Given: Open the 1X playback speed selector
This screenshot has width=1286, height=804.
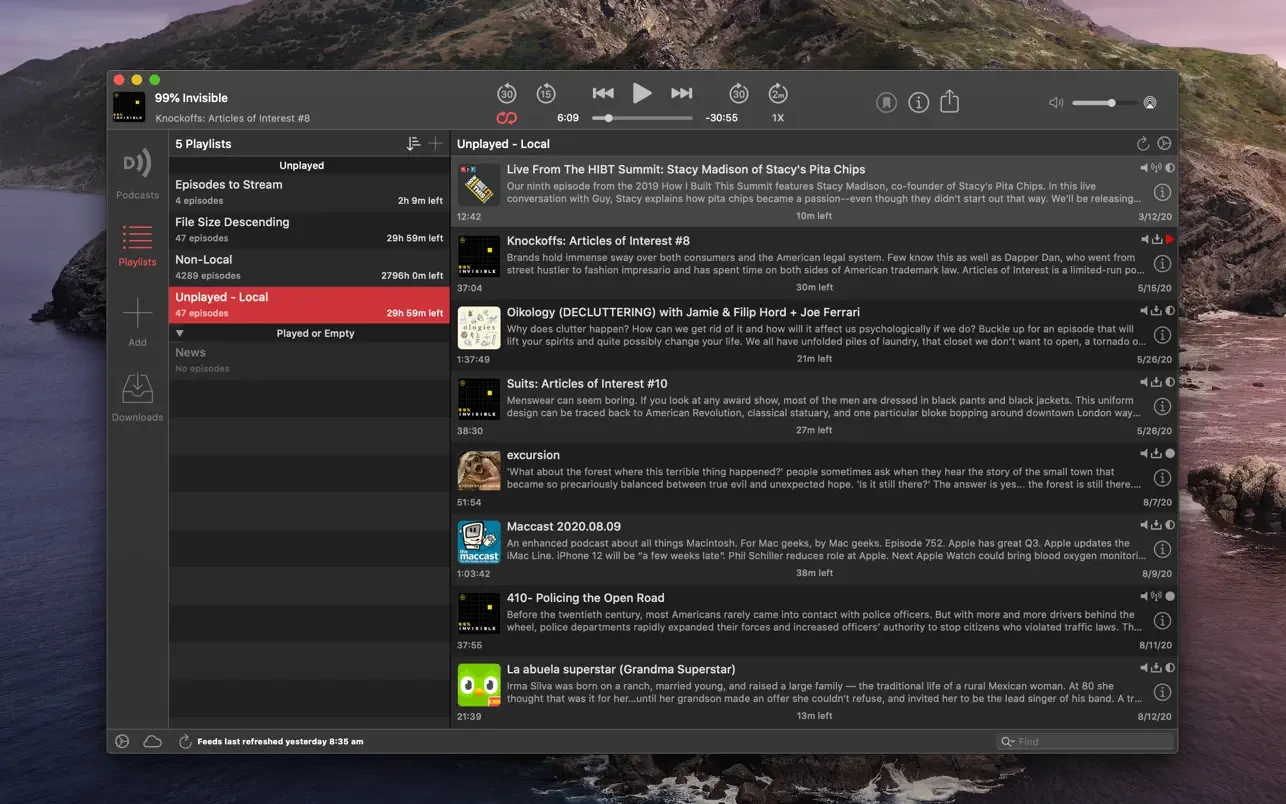Looking at the screenshot, I should click(x=778, y=118).
